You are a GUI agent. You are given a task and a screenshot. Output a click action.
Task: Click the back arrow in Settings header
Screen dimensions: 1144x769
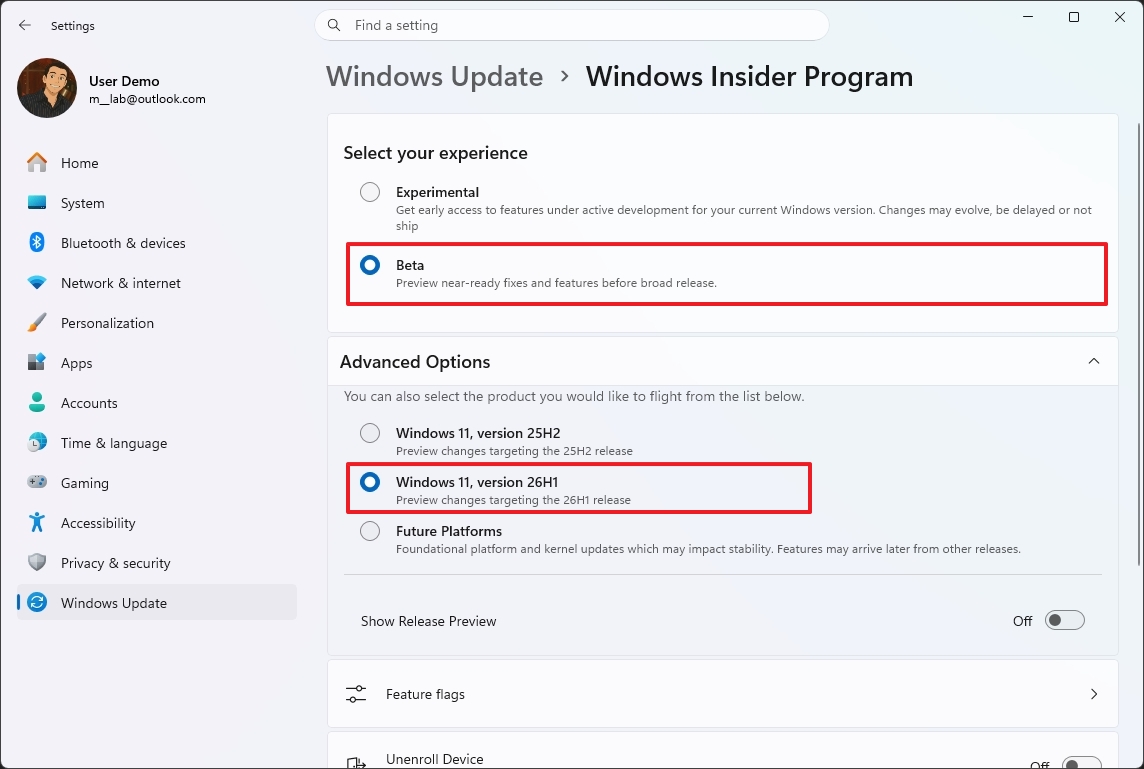click(x=25, y=25)
